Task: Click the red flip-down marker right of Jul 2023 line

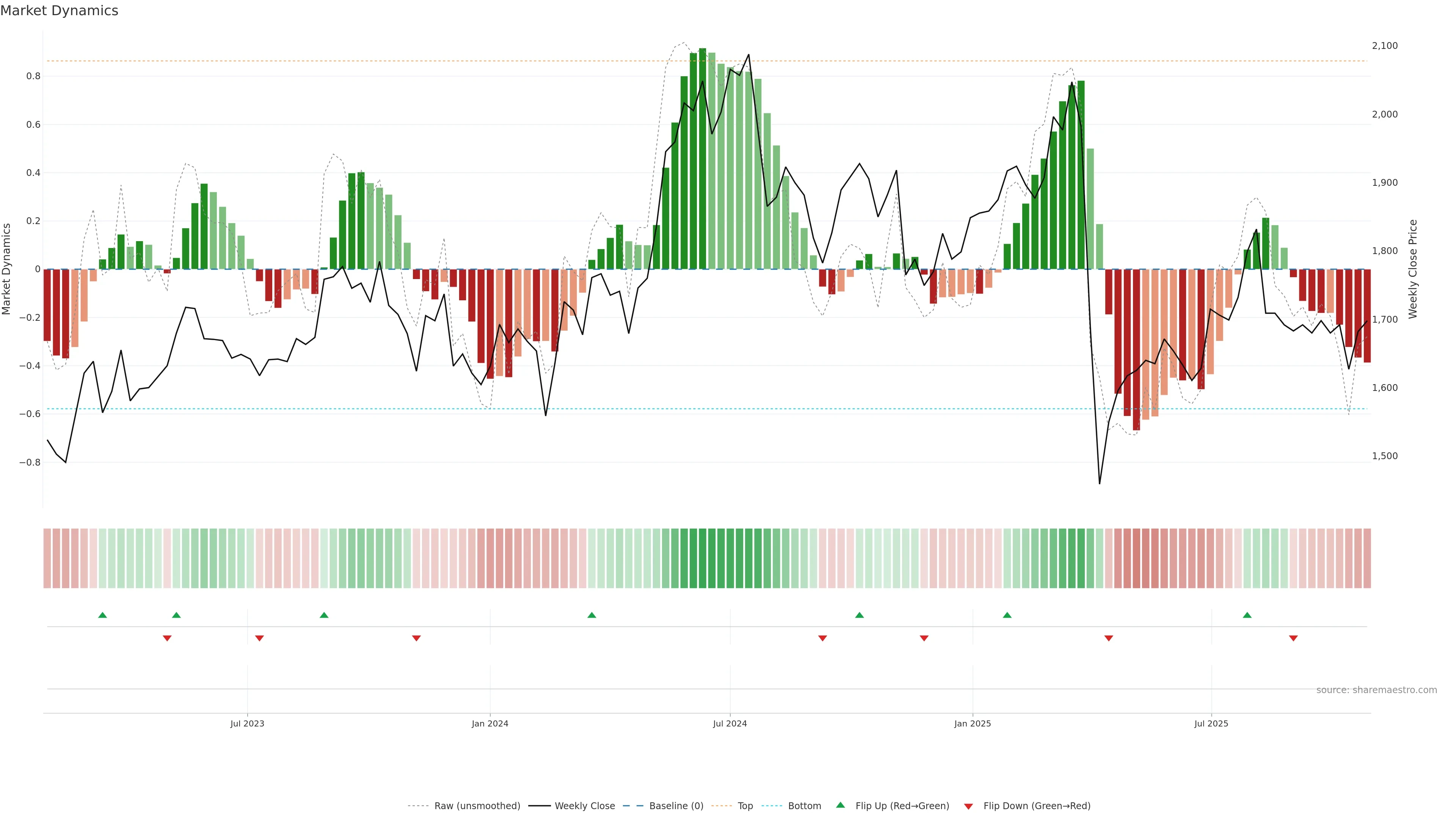Action: [259, 638]
